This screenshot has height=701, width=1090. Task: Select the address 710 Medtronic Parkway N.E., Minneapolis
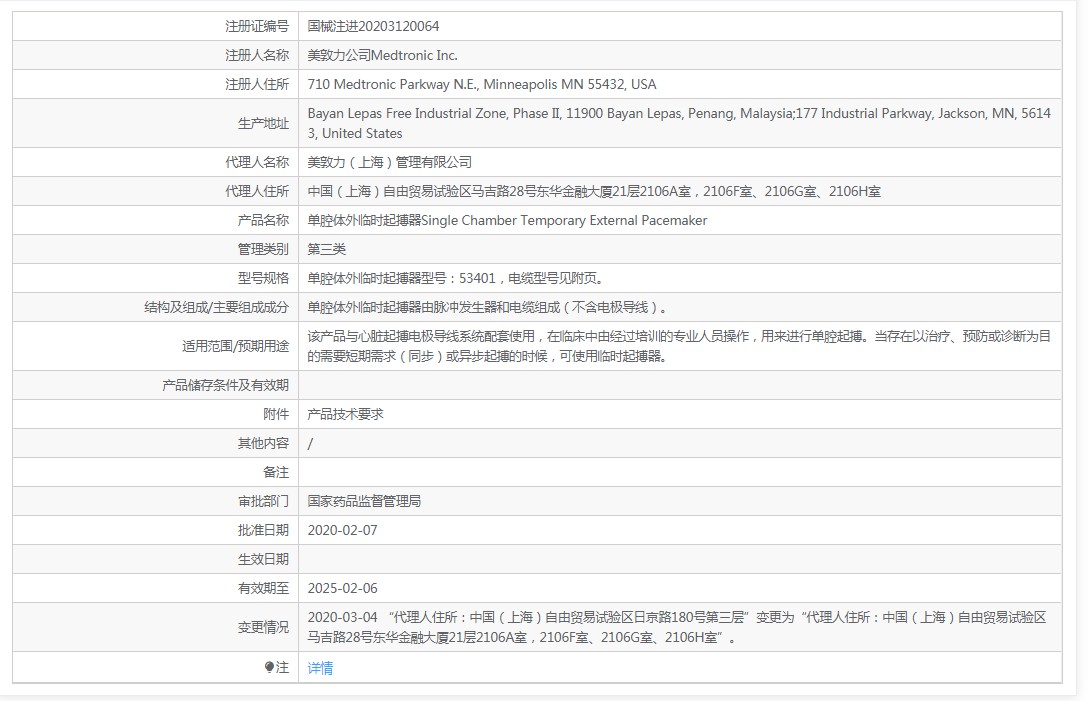pos(482,85)
